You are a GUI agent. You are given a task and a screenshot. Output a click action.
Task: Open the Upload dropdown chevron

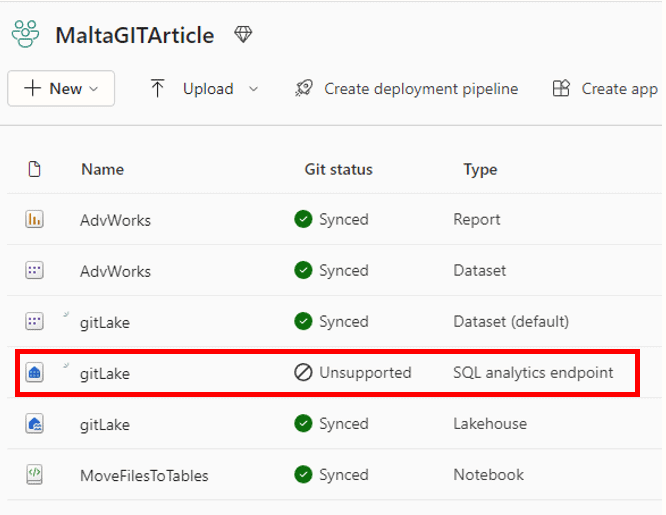coord(254,89)
